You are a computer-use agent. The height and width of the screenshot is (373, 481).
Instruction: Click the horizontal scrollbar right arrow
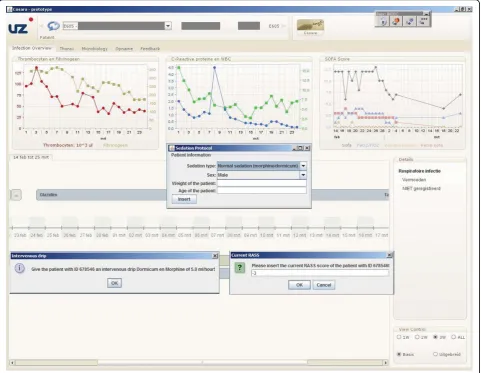pyautogui.click(x=386, y=363)
